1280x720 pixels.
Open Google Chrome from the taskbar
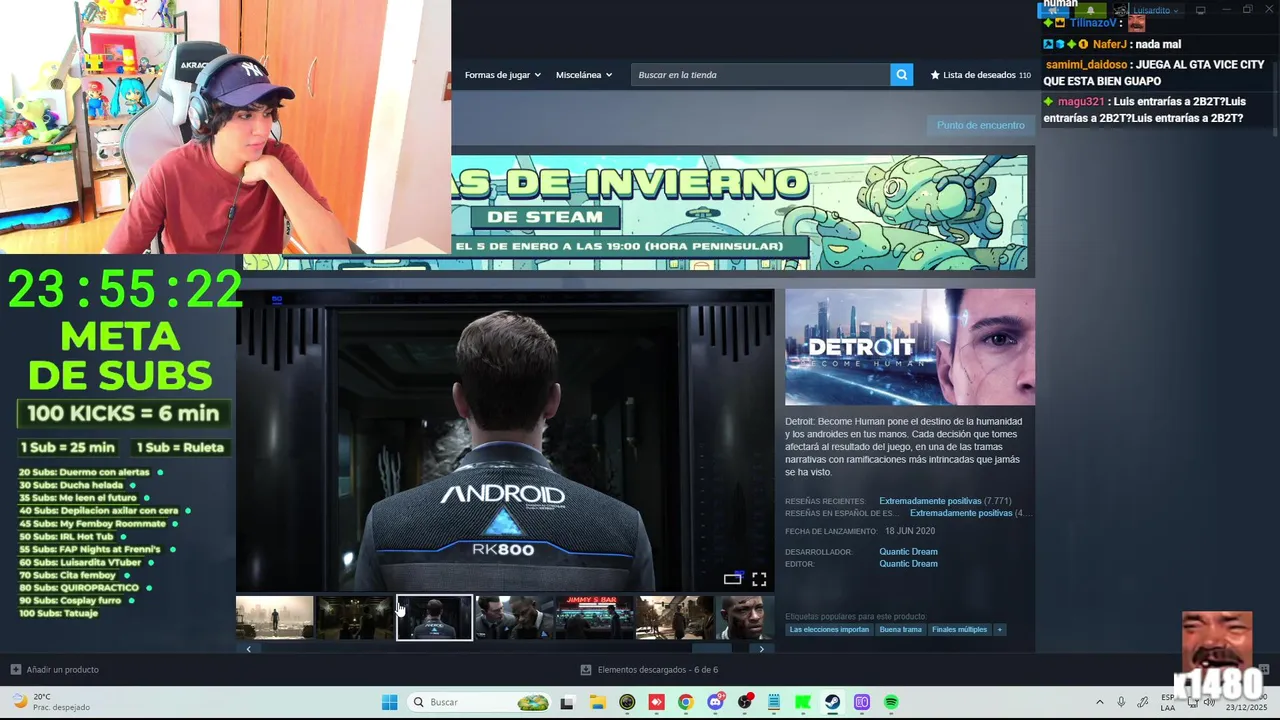point(685,702)
